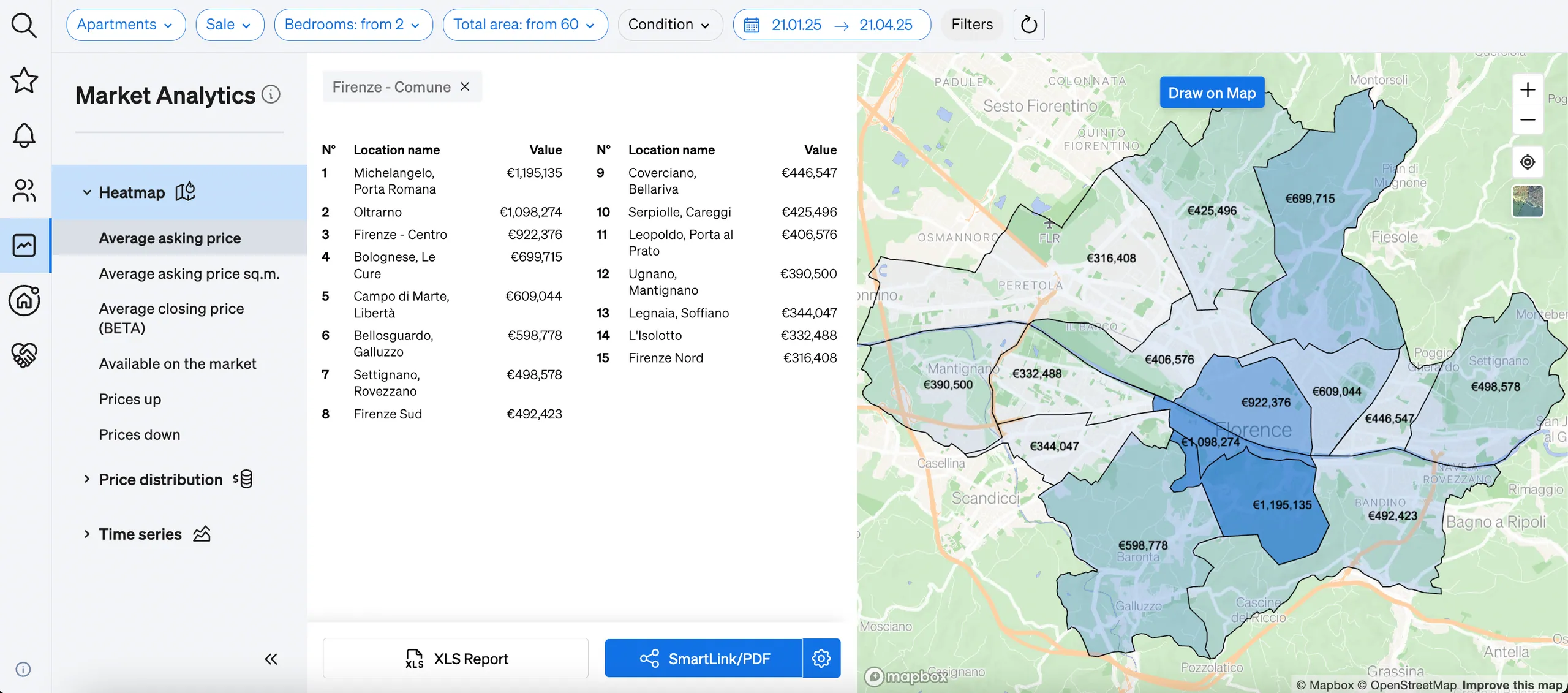The width and height of the screenshot is (1568, 693).
Task: Open the Condition dropdown
Action: click(670, 25)
